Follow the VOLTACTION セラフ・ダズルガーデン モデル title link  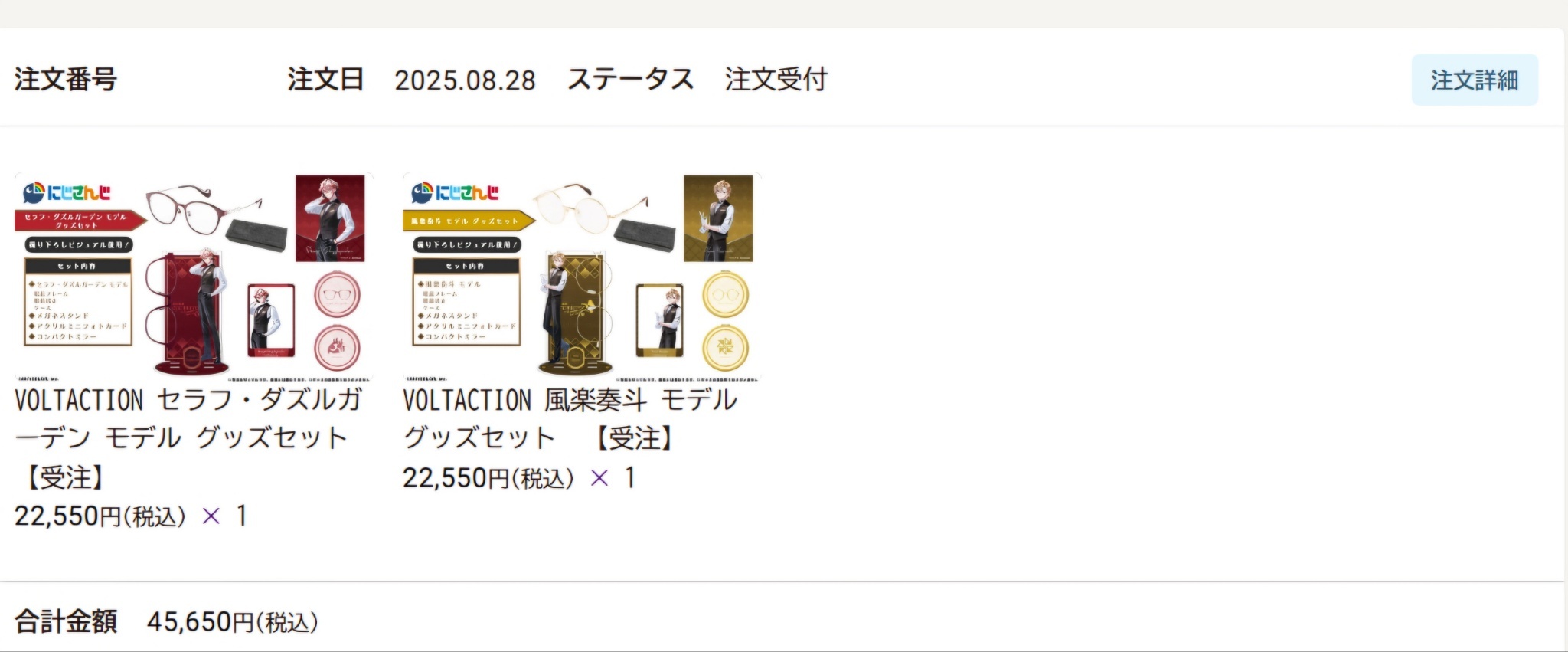[188, 438]
